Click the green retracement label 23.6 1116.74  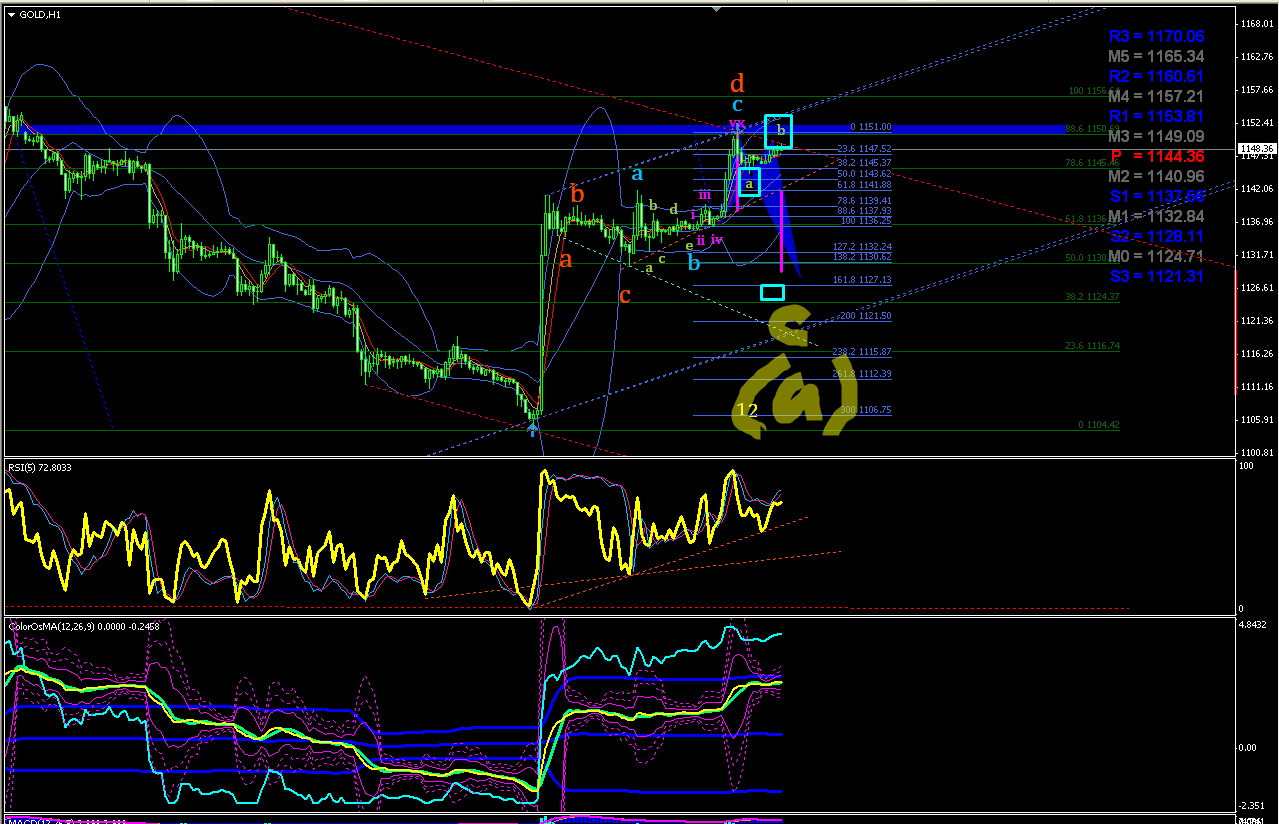point(1091,345)
